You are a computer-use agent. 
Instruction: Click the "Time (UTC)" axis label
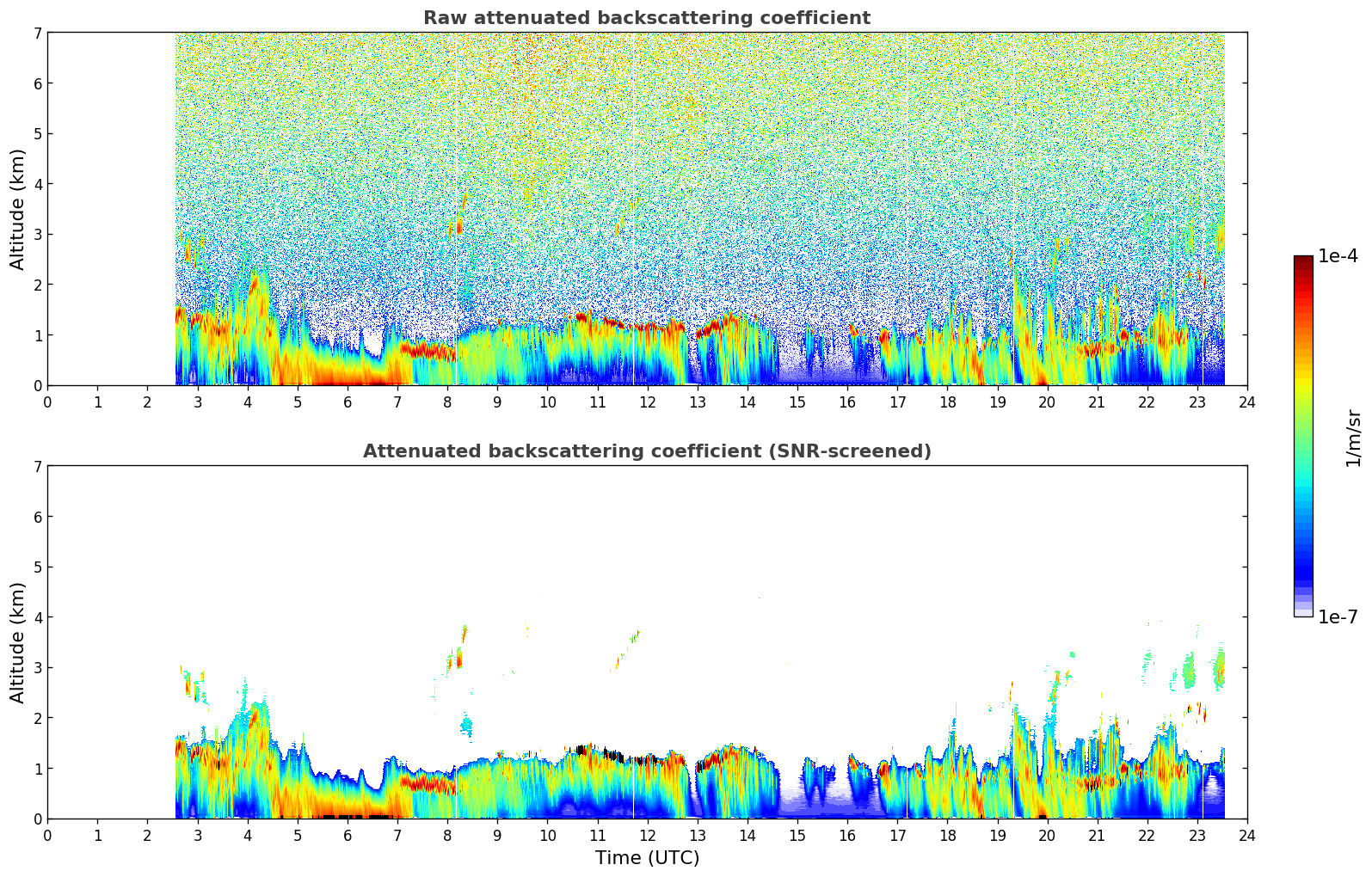647,858
